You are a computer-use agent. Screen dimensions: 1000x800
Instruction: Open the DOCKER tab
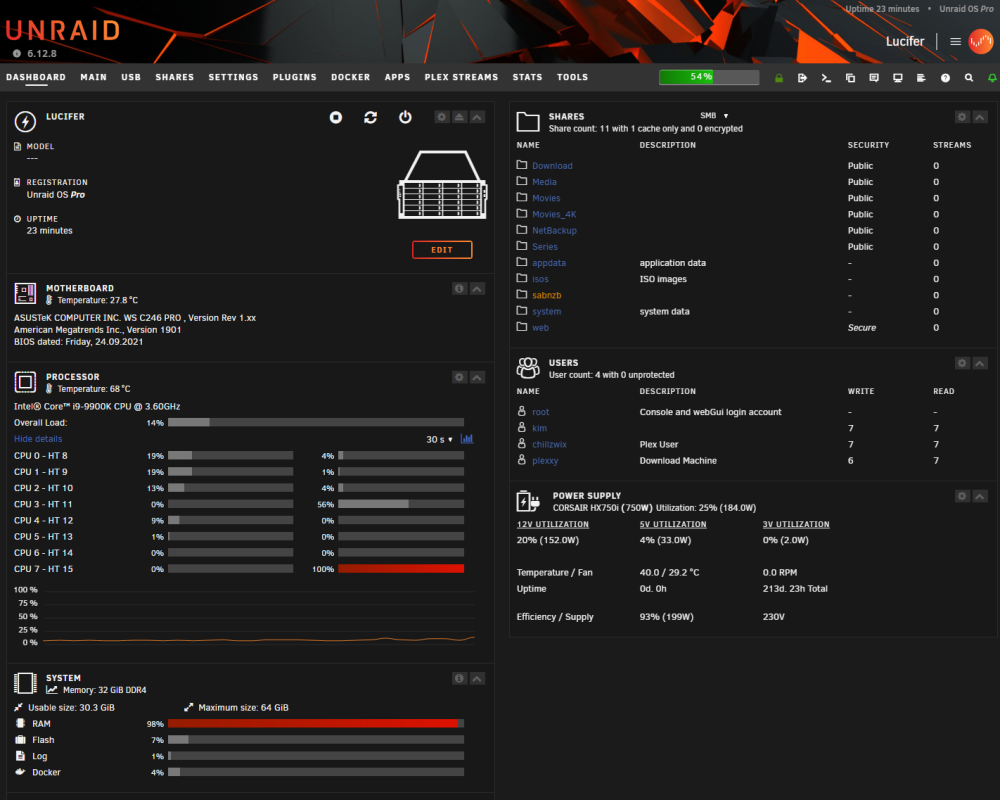click(350, 77)
